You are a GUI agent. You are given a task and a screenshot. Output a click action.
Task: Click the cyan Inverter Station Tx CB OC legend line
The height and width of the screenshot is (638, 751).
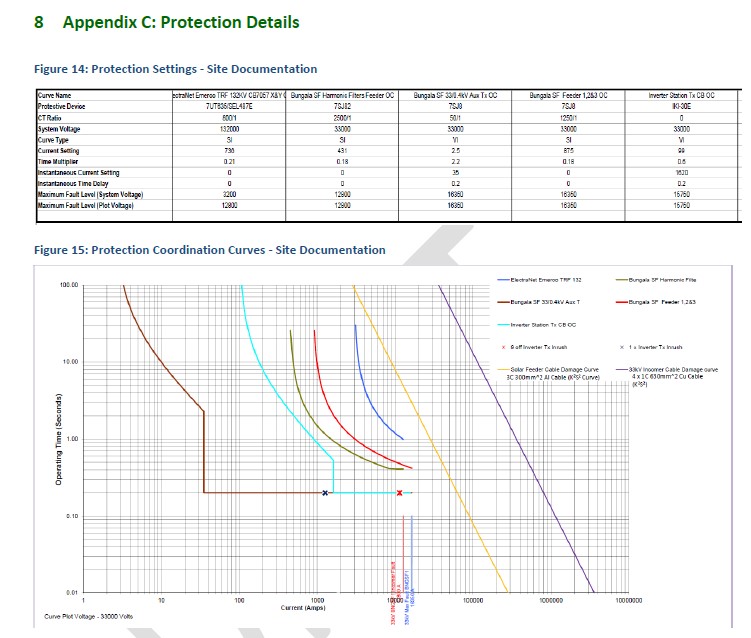(503, 324)
